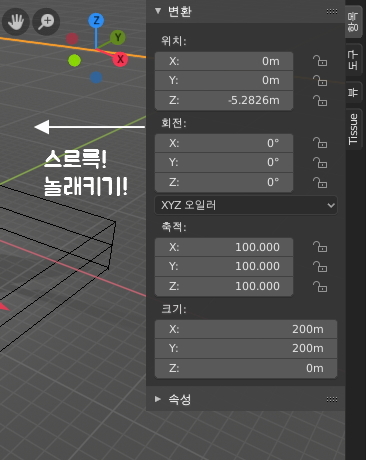Click location Z field showing -5.2826m
The height and width of the screenshot is (460, 366).
[x=224, y=100]
